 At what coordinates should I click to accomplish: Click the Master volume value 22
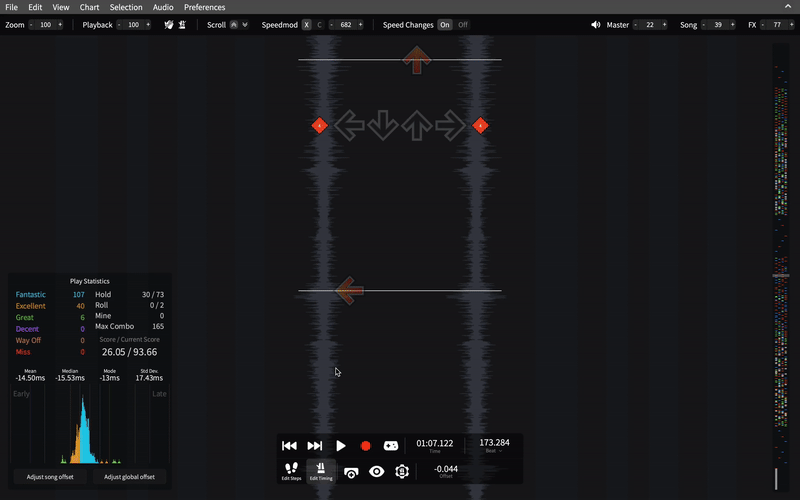[x=649, y=24]
